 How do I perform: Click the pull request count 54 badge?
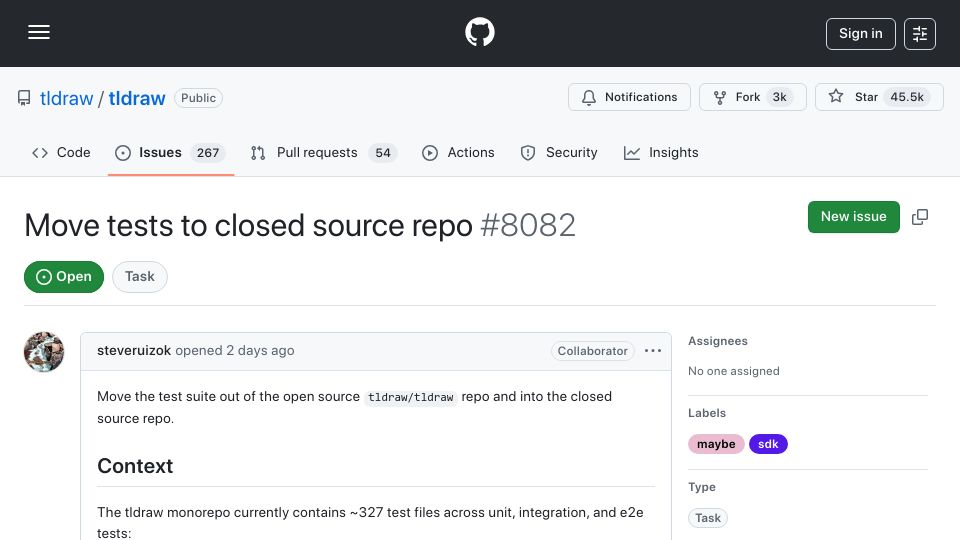(383, 152)
